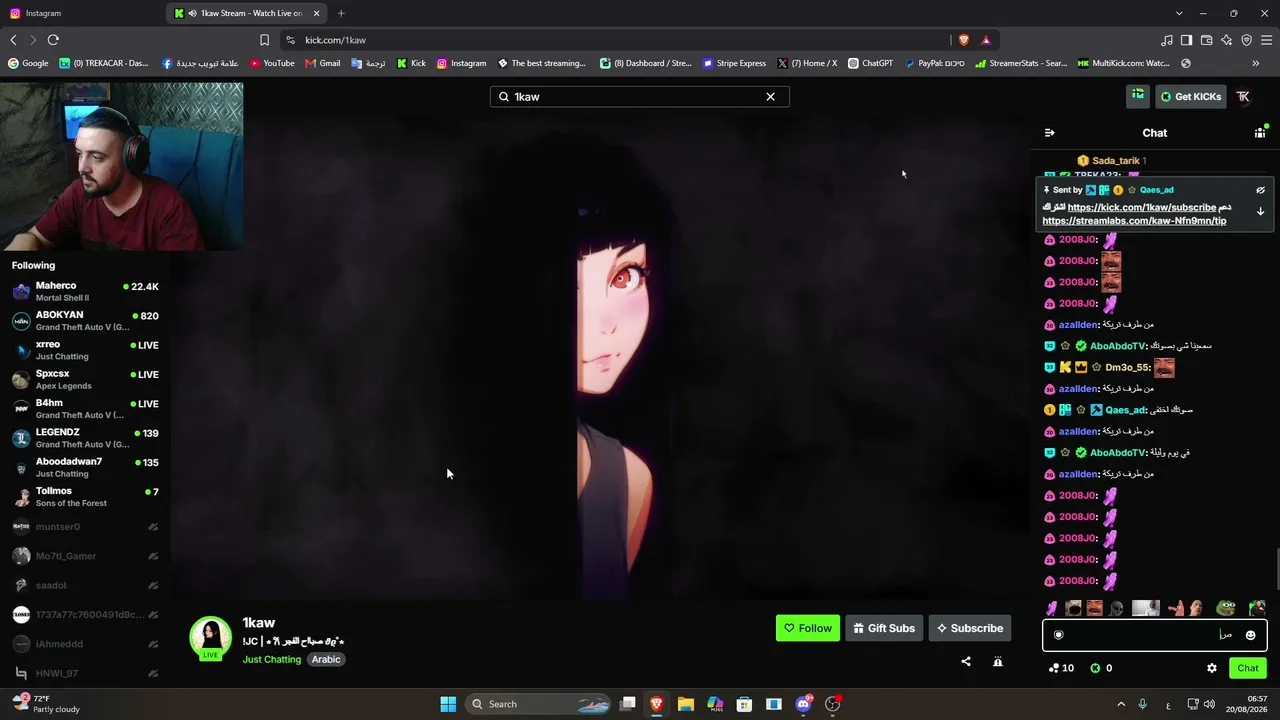This screenshot has width=1280, height=720.
Task: Open xrreo channel in Following list
Action: point(85,350)
